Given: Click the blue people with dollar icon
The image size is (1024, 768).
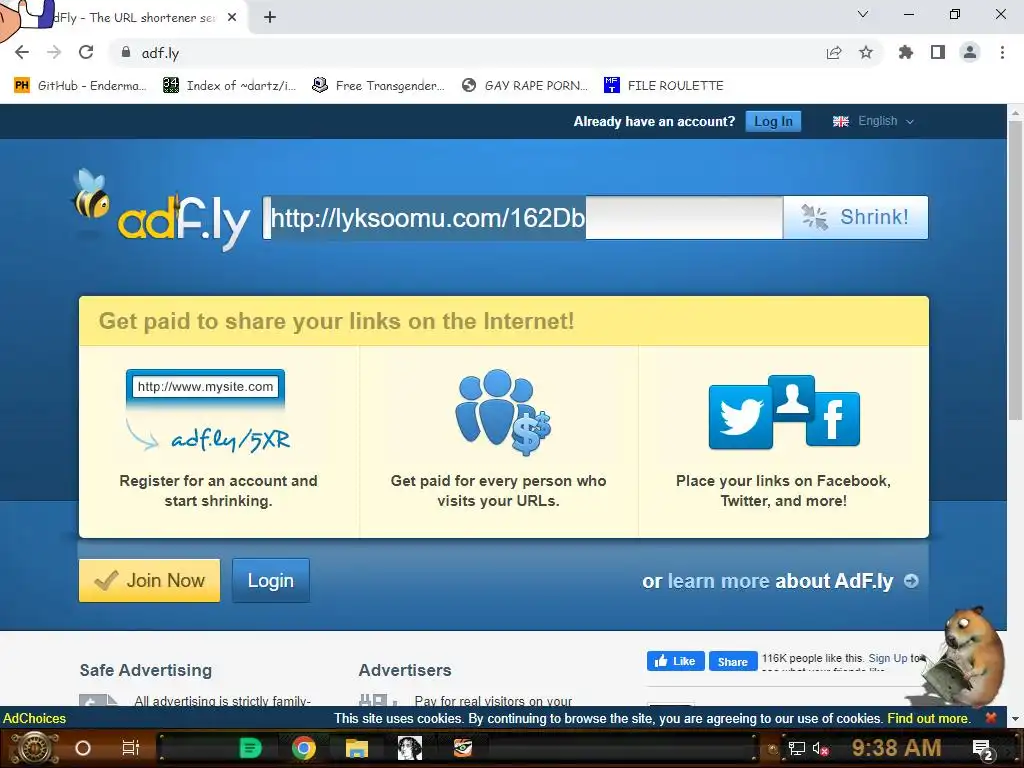Looking at the screenshot, I should click(x=502, y=411).
